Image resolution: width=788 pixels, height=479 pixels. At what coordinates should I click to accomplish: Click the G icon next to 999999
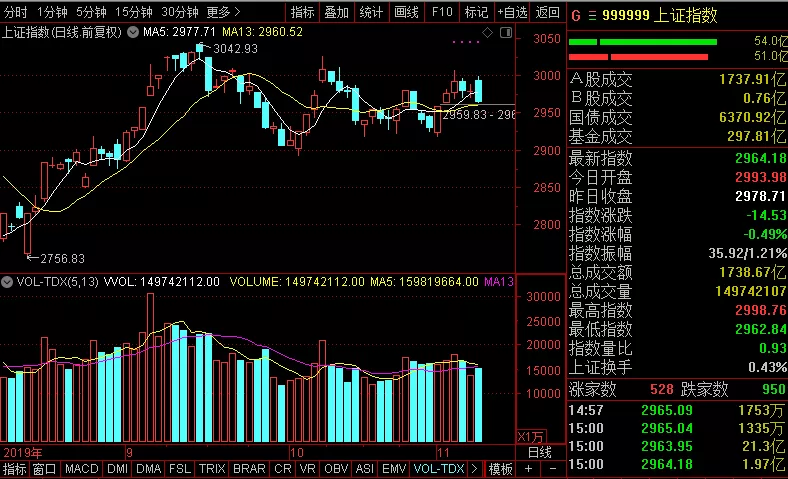tap(576, 16)
